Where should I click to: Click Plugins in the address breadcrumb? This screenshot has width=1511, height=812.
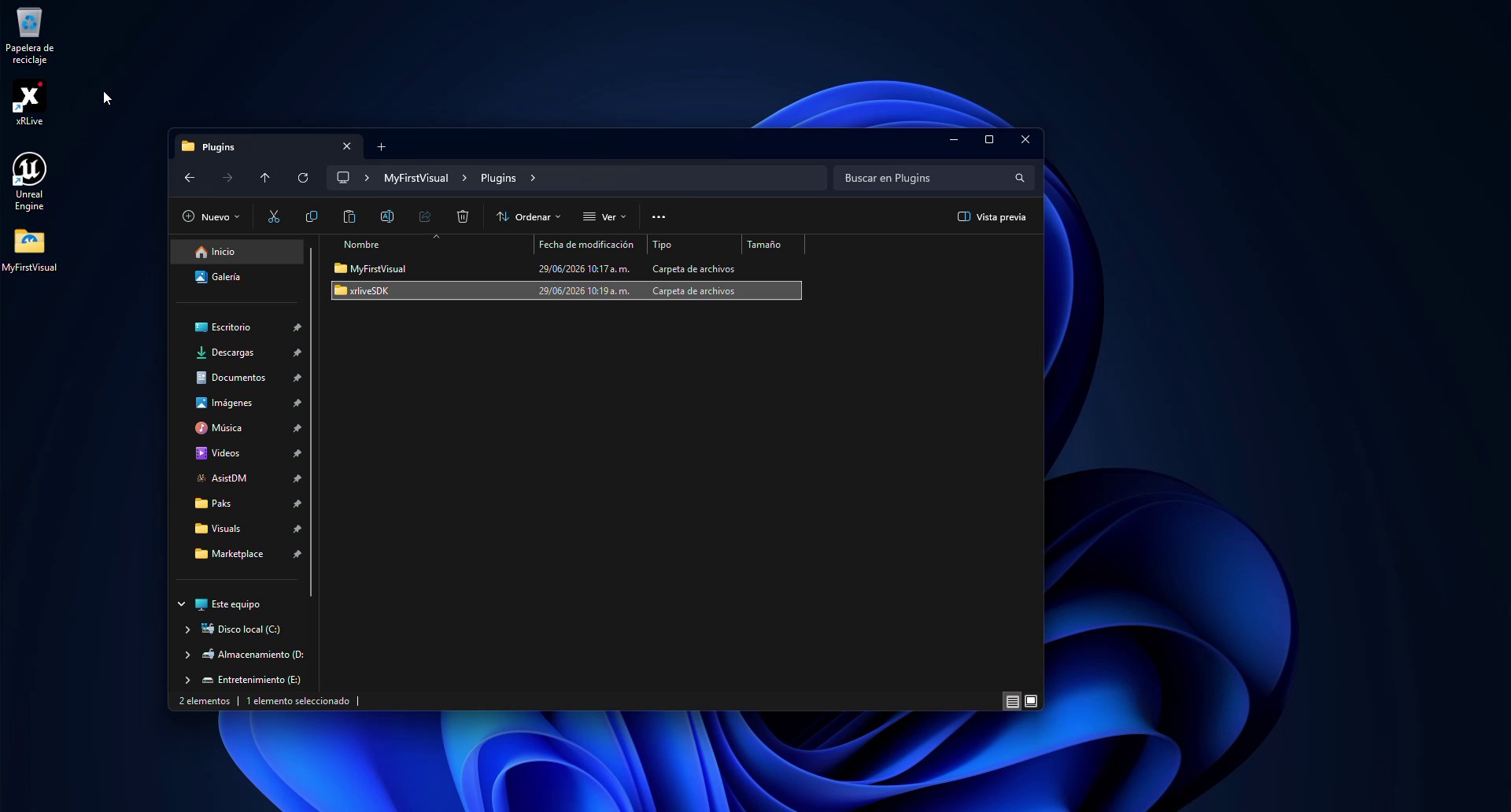[x=499, y=178]
